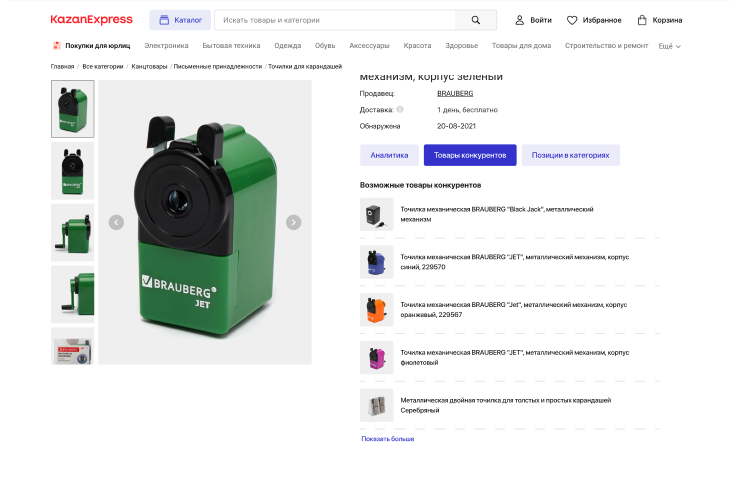Viewport: 738px width, 480px height.
Task: Select Товары для дома category
Action: point(521,46)
